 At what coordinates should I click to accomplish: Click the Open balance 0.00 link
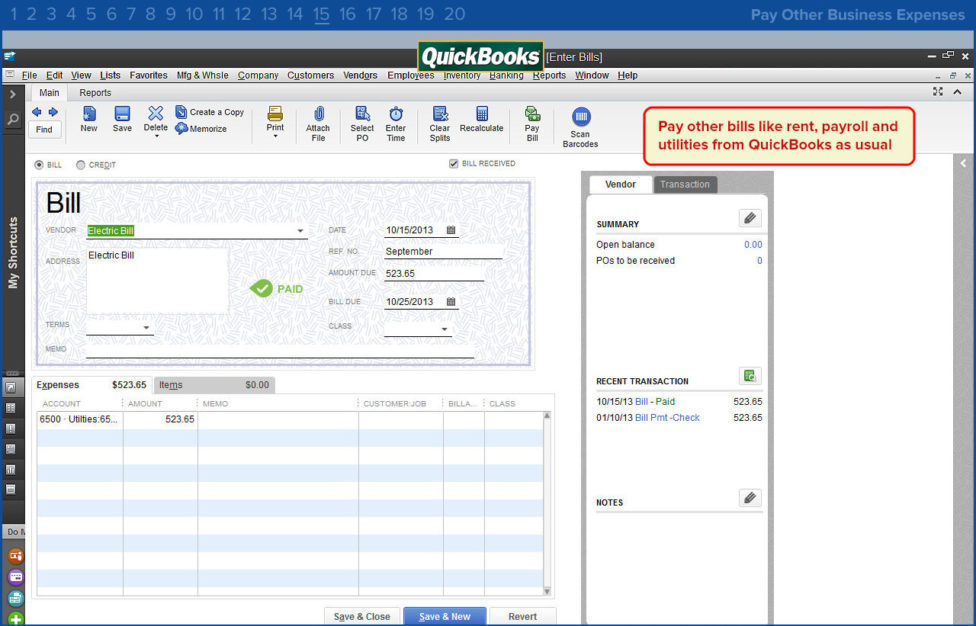click(753, 245)
